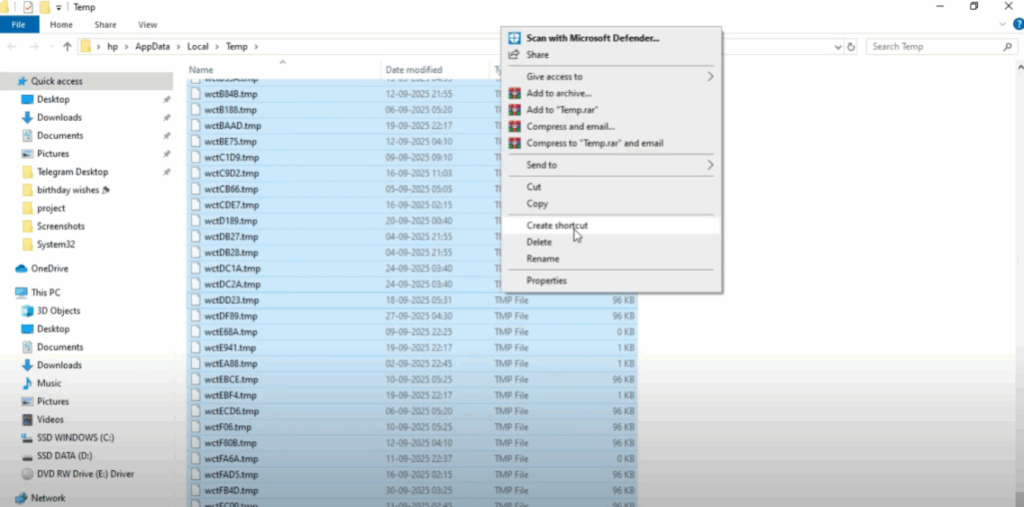Click WinRAR icon beside Add to archive
The height and width of the screenshot is (507, 1024).
point(515,93)
